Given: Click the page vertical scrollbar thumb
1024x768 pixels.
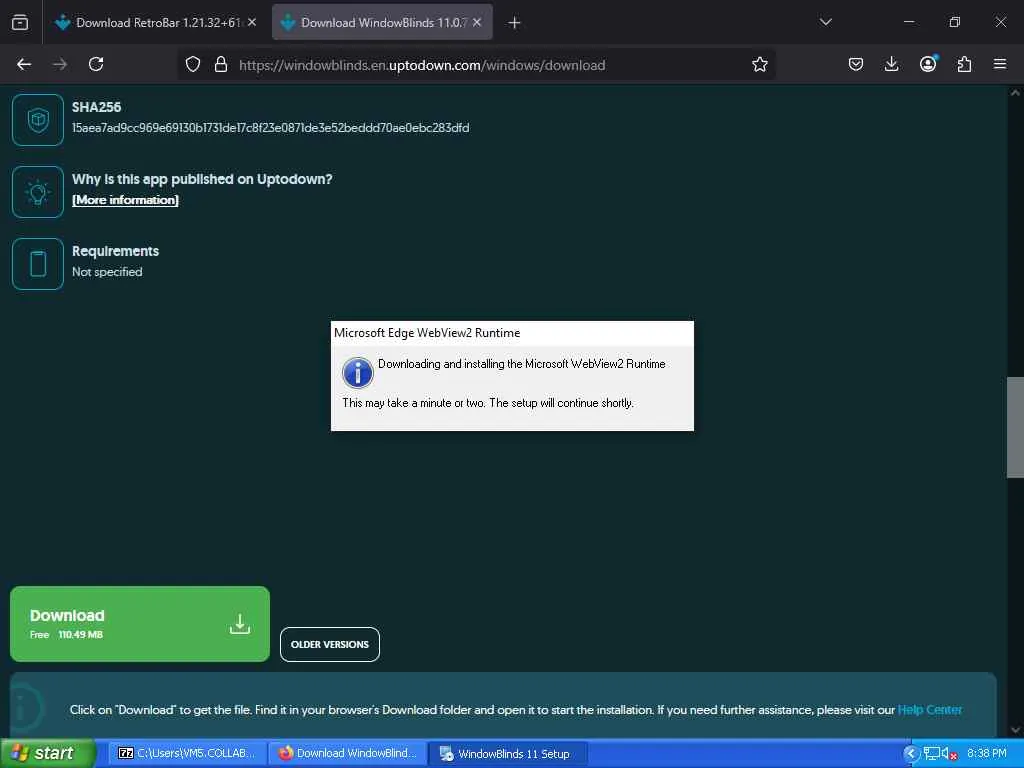Looking at the screenshot, I should (1015, 428).
